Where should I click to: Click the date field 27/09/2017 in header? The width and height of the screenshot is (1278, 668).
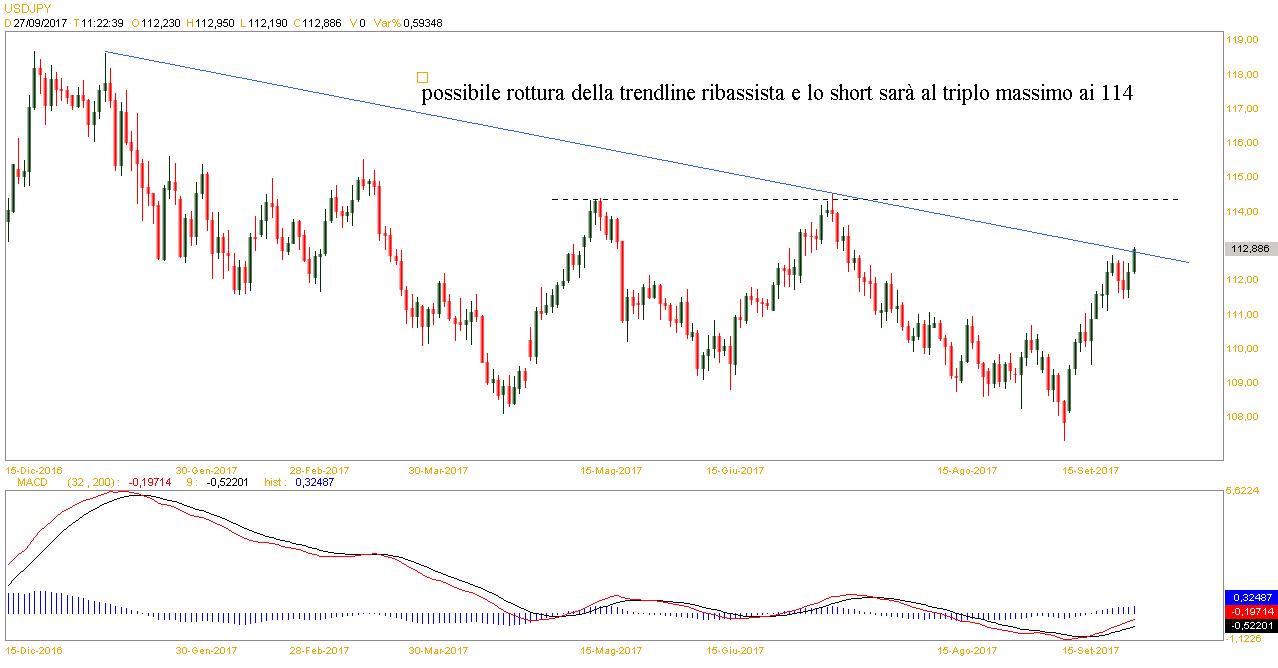click(x=38, y=23)
